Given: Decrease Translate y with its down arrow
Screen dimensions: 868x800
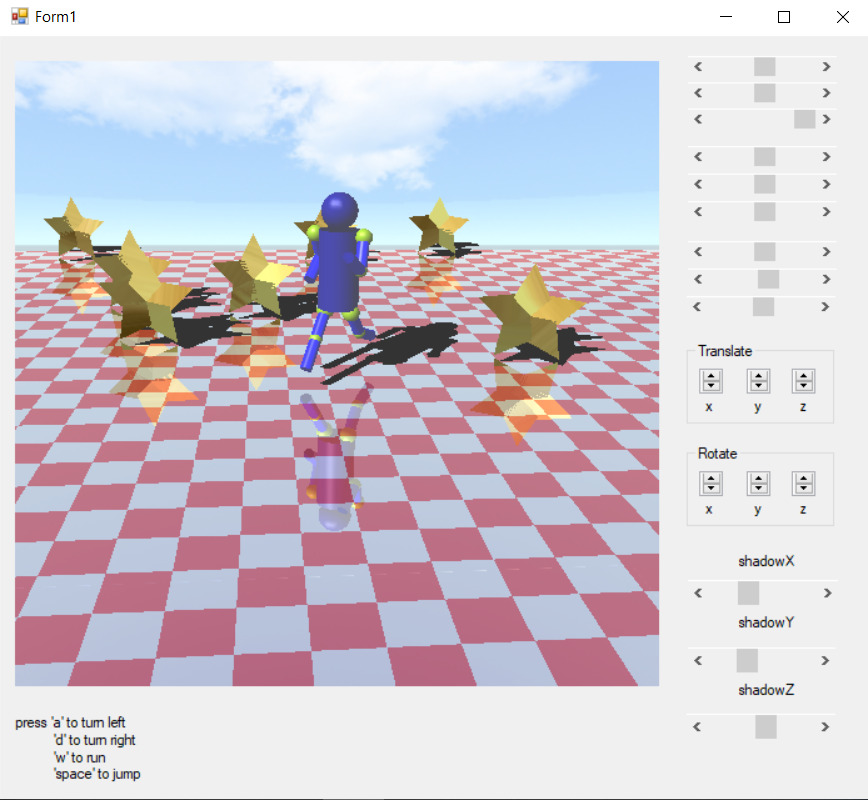Looking at the screenshot, I should click(x=758, y=386).
